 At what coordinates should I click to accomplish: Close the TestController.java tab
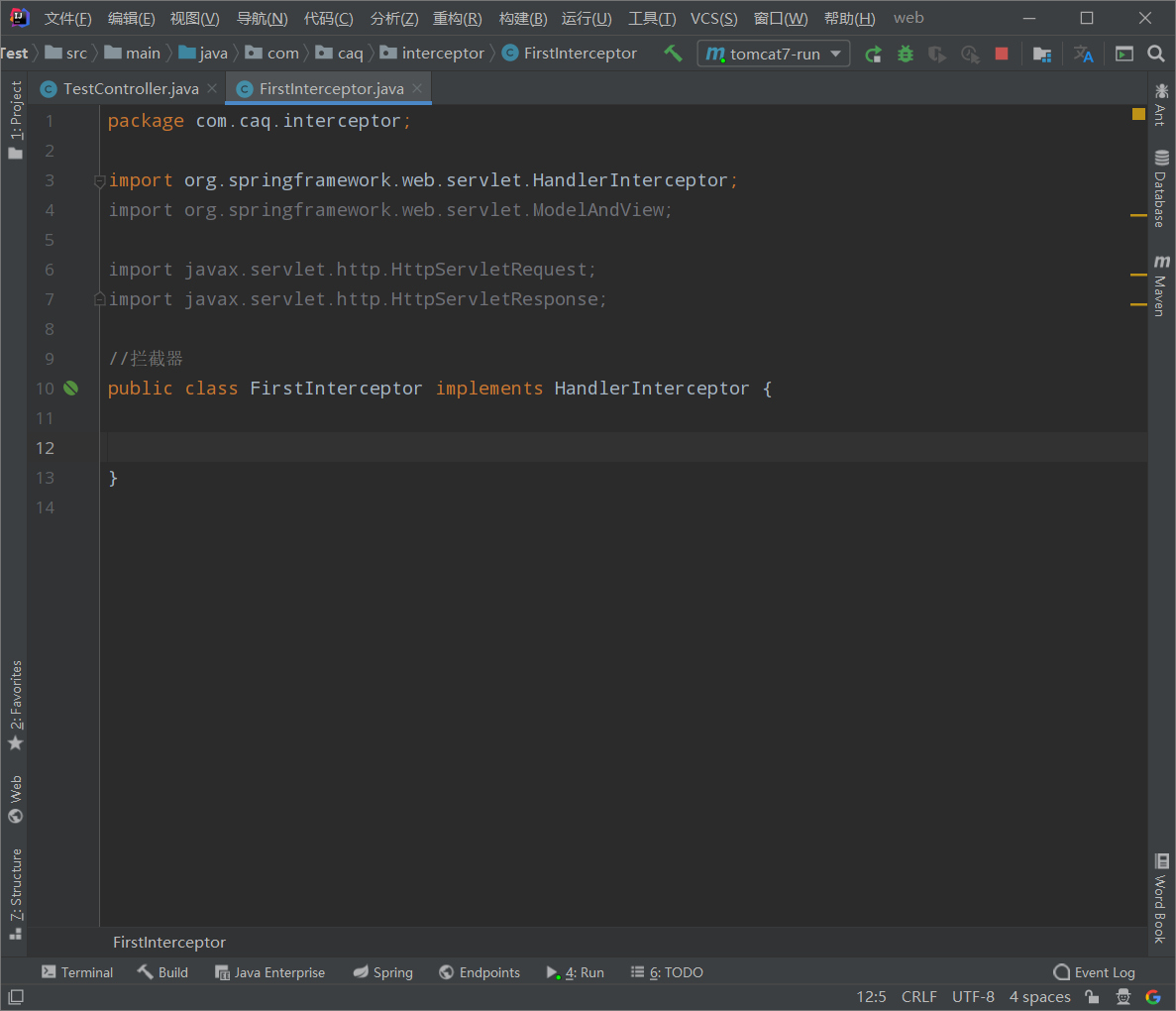point(212,88)
